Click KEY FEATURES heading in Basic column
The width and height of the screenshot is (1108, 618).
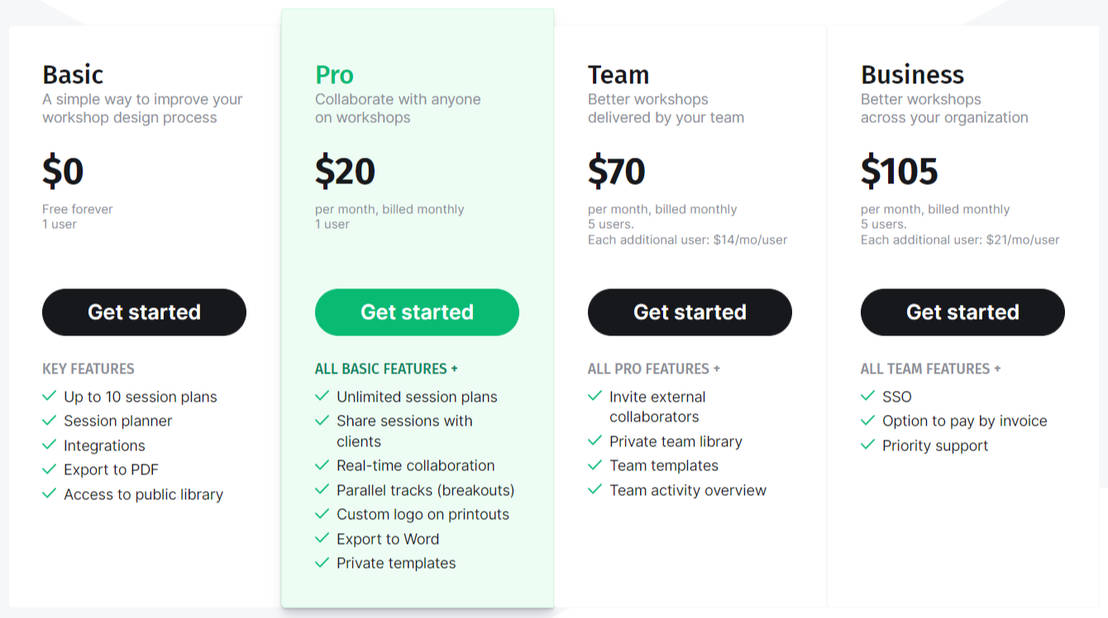point(89,368)
